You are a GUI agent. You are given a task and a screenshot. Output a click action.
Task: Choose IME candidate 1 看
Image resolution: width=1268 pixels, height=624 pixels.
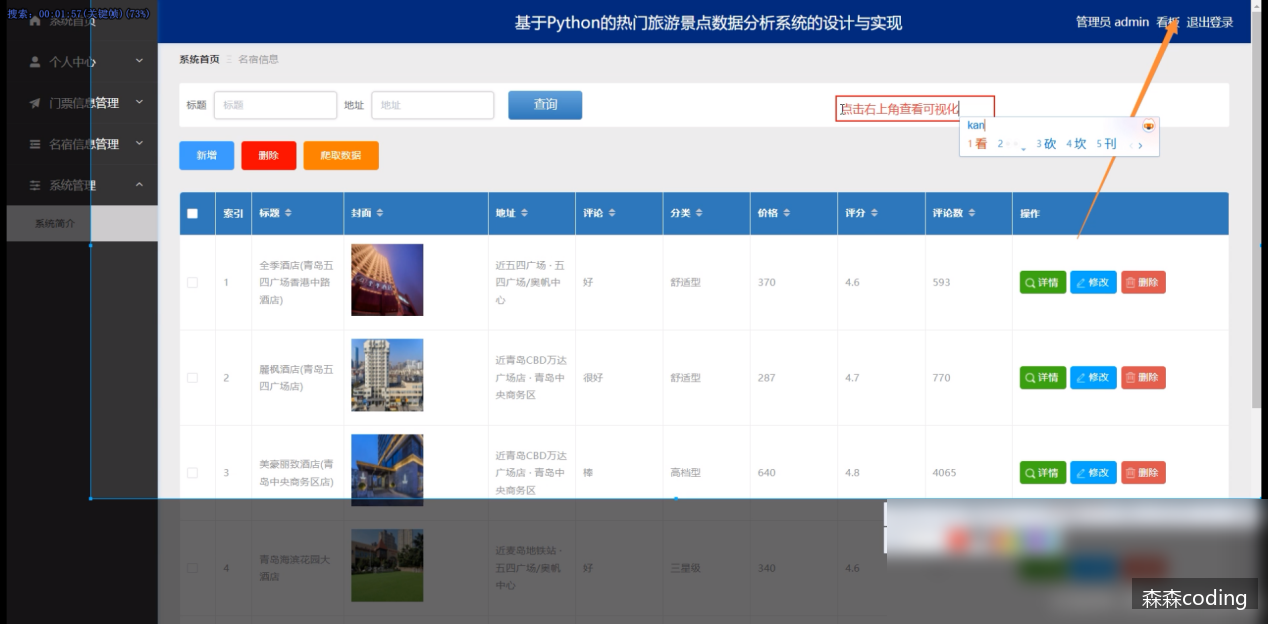point(977,144)
